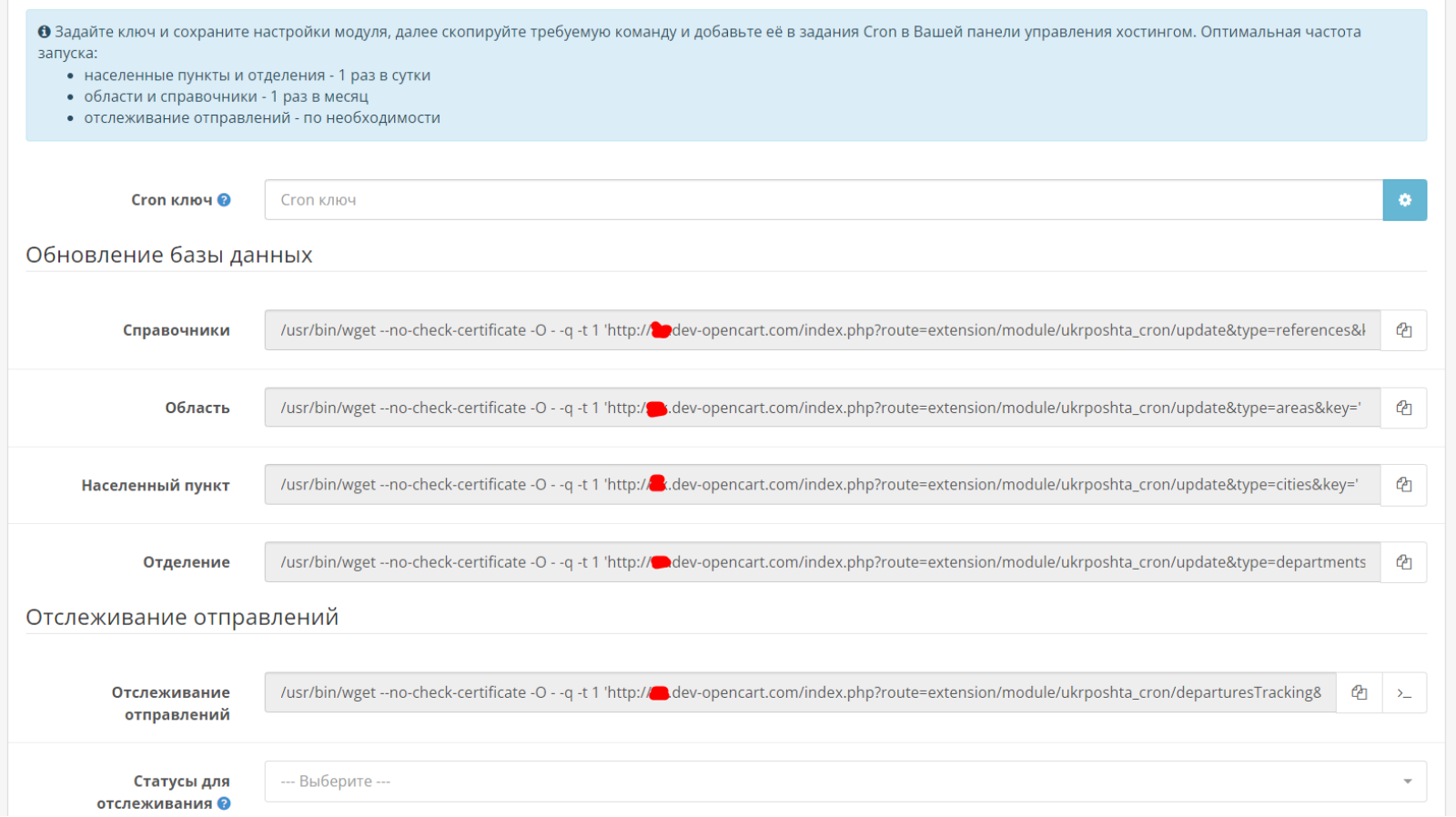Click the Область label

pos(197,408)
